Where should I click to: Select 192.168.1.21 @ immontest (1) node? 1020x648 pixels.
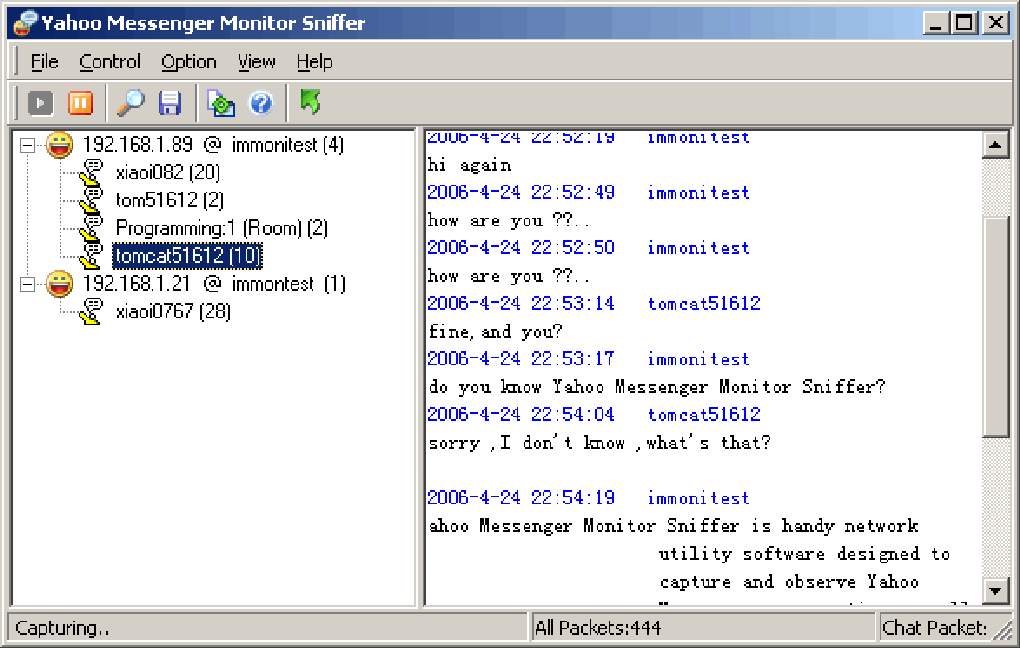[214, 284]
